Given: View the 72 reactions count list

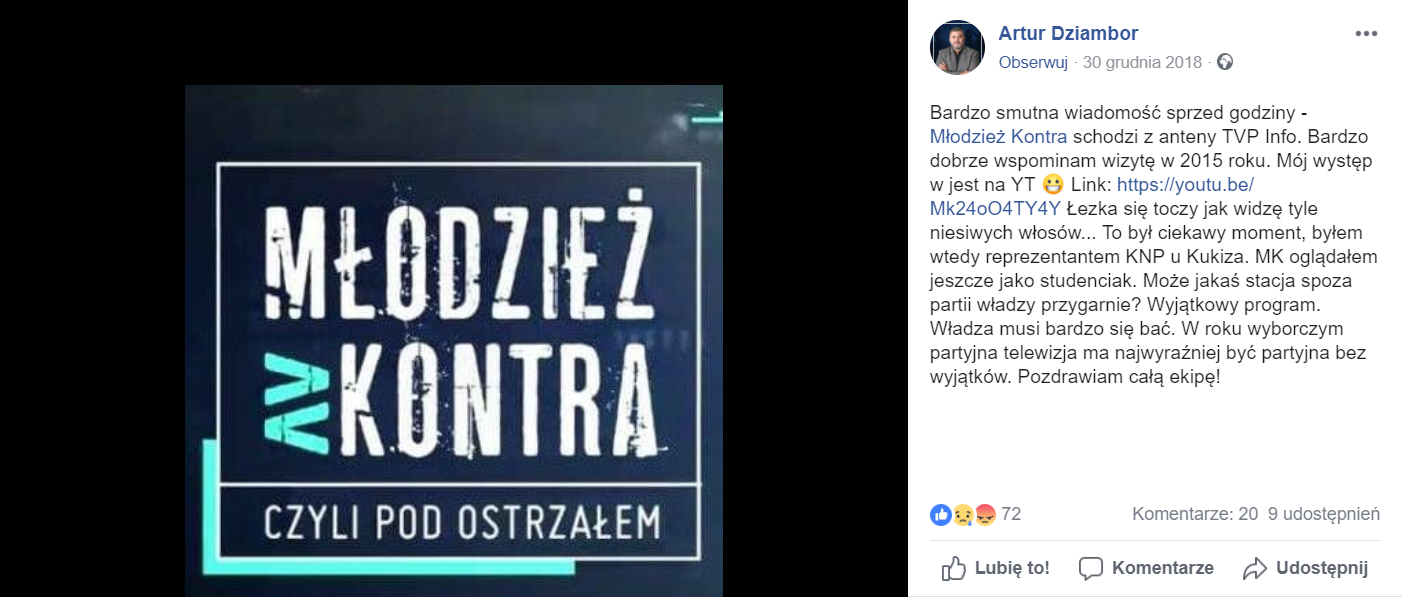Looking at the screenshot, I should point(1011,514).
